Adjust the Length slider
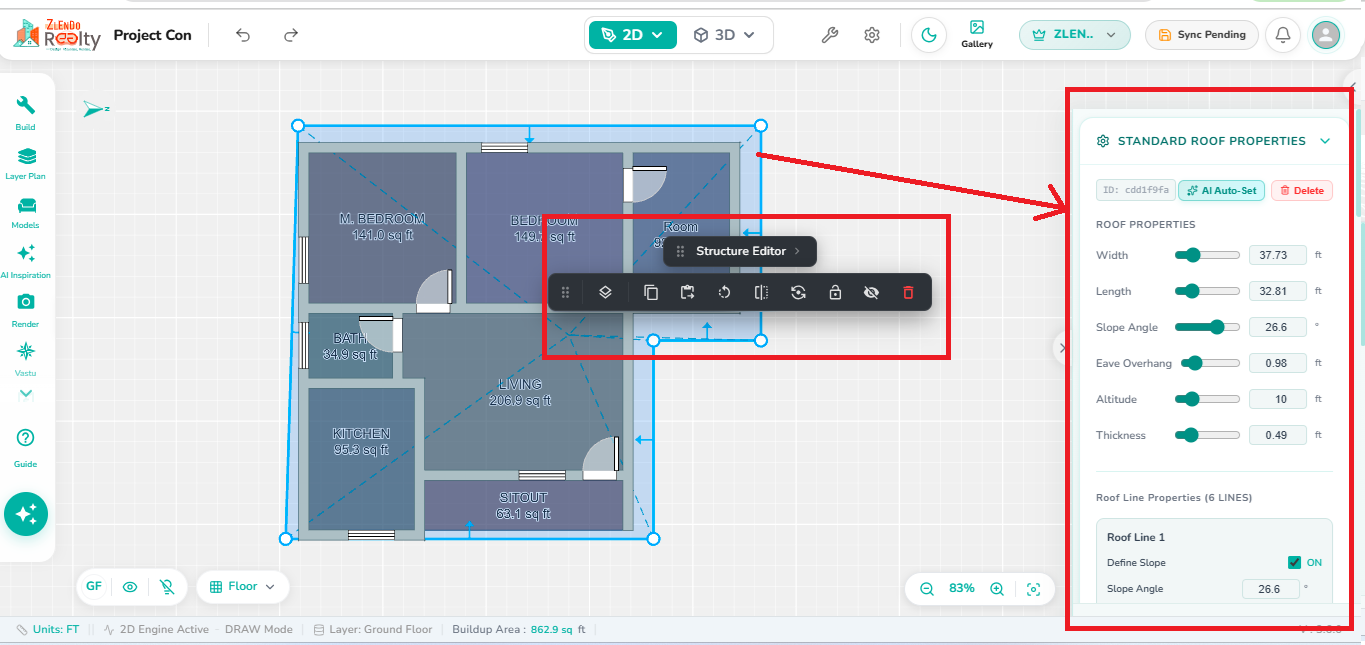The image size is (1365, 645). pos(1207,291)
